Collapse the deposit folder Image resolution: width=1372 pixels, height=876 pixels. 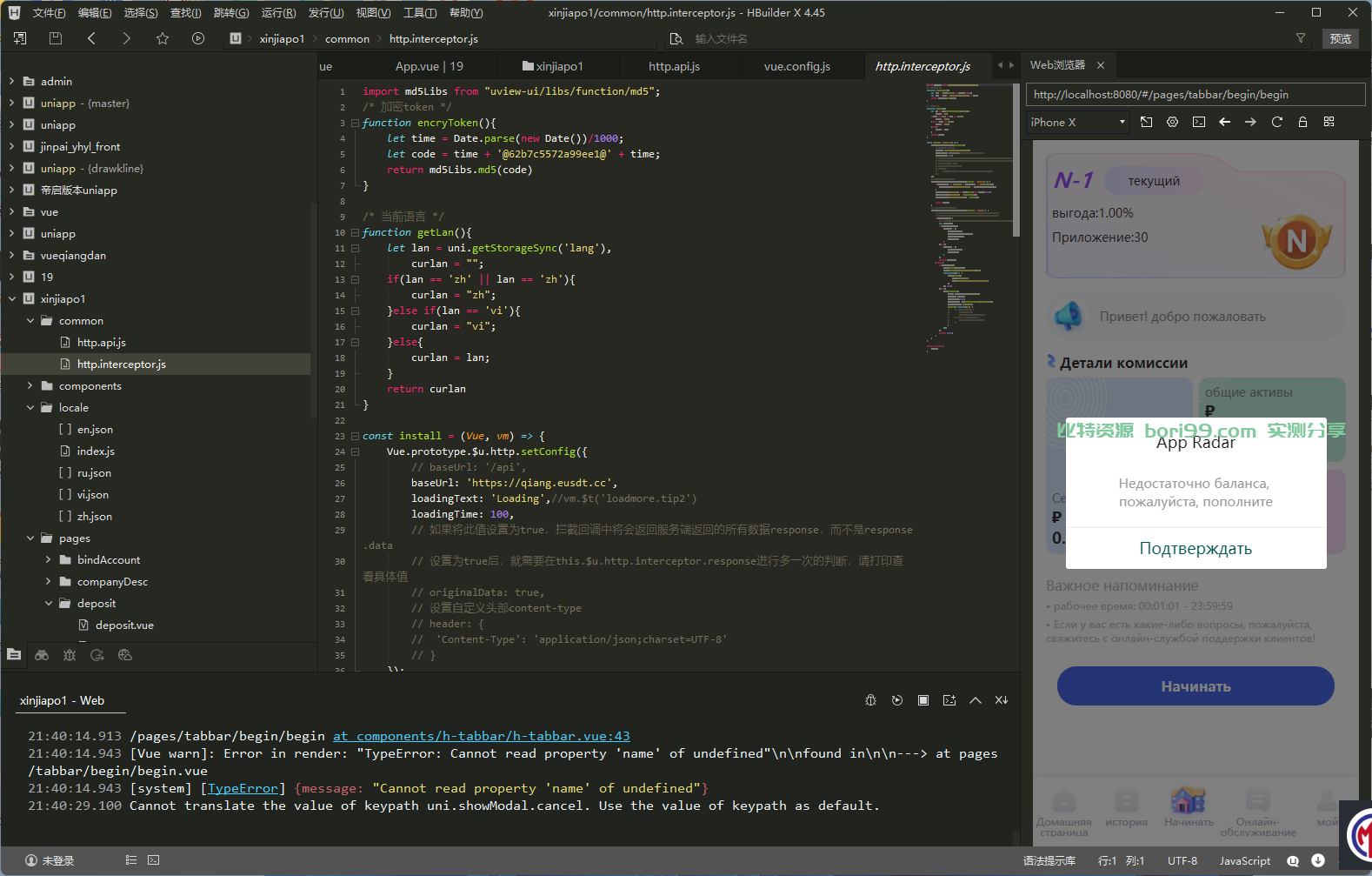pos(49,603)
